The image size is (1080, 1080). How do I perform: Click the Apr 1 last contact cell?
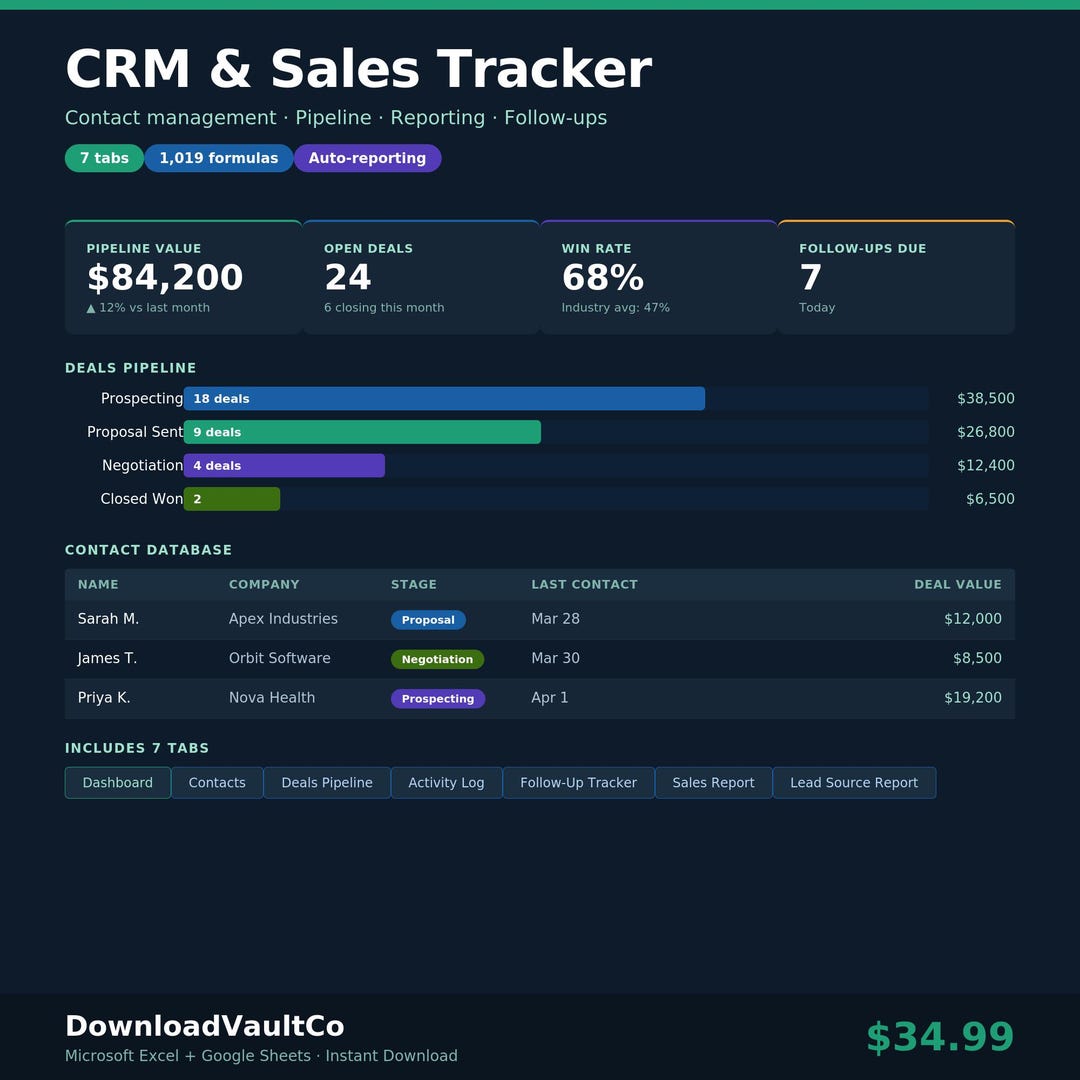coord(550,697)
